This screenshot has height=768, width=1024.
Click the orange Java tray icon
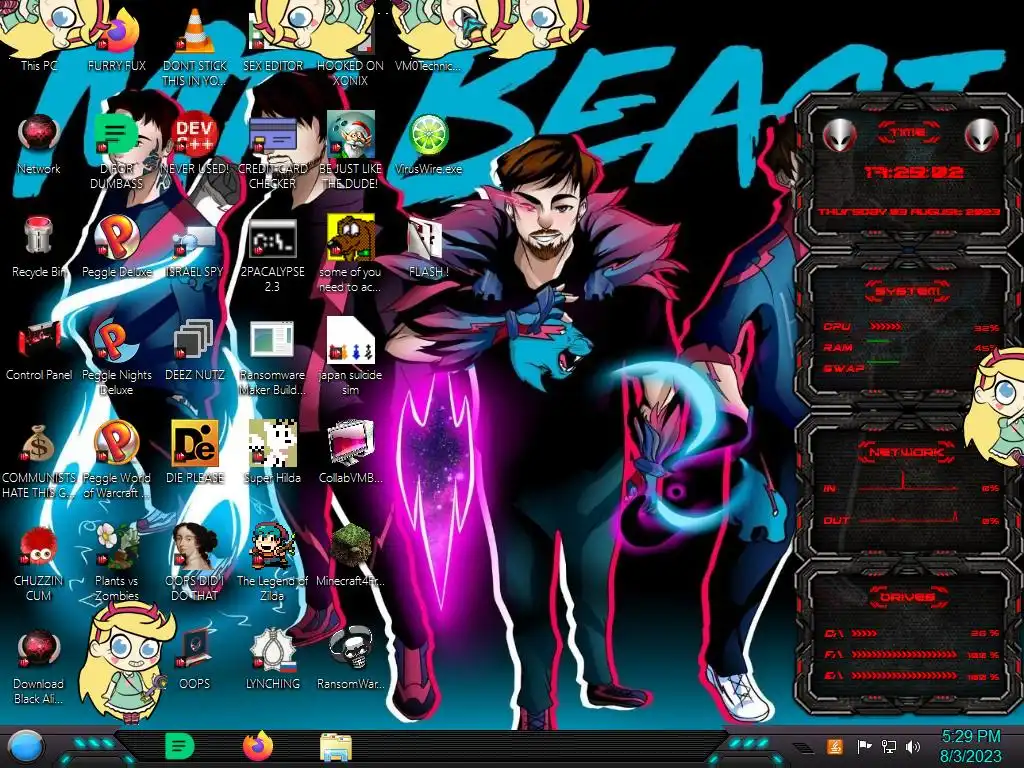click(x=835, y=746)
